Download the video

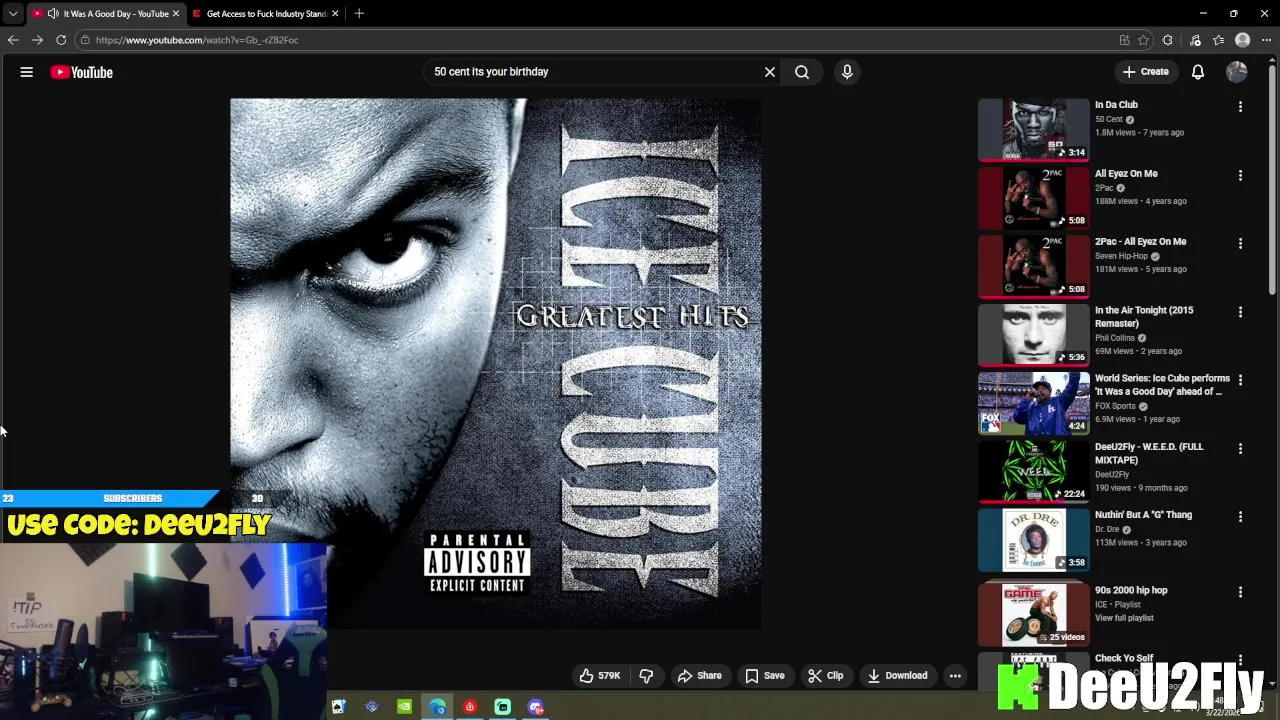[898, 676]
